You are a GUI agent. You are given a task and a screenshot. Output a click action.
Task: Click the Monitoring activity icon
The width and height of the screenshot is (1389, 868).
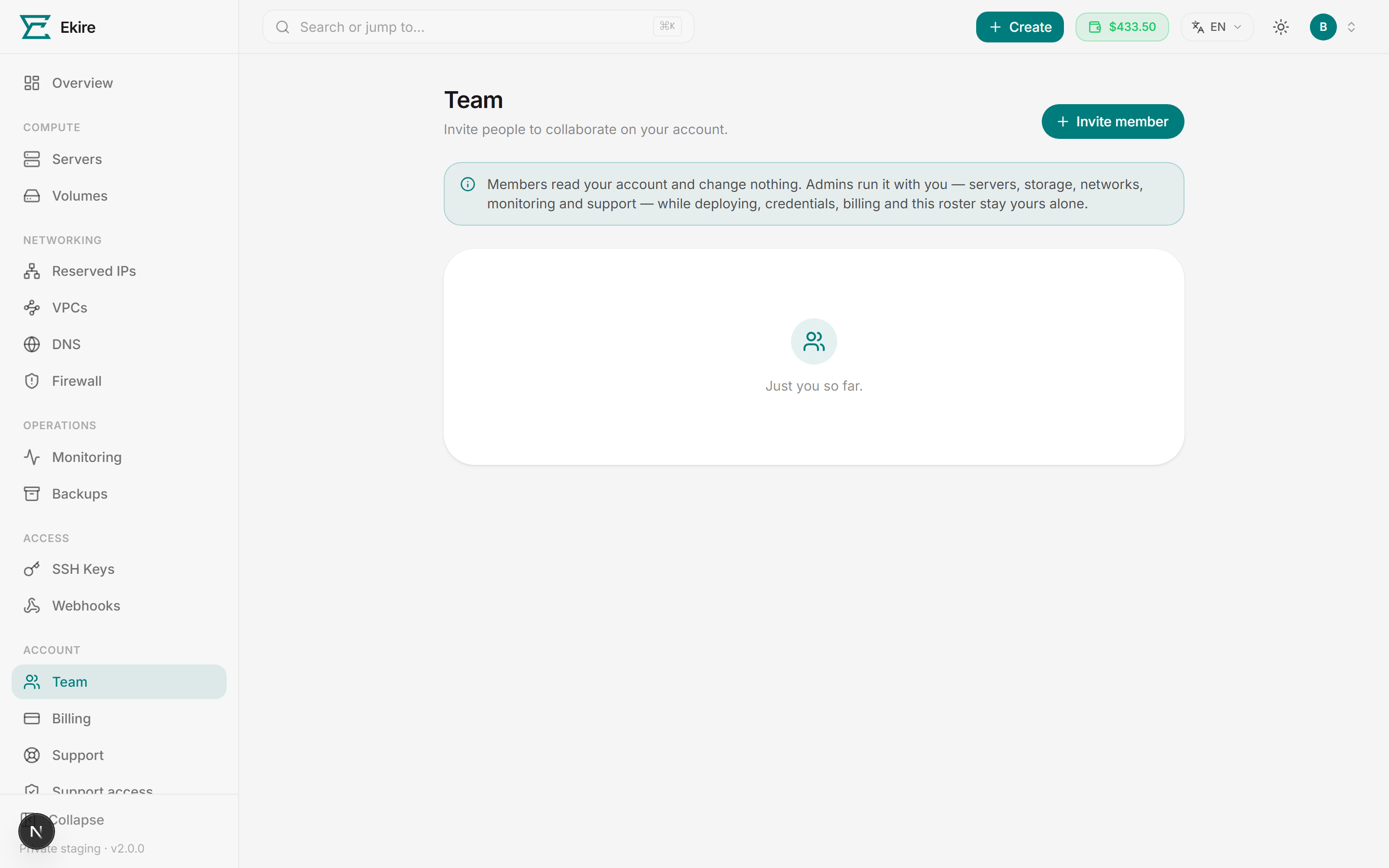[31, 457]
